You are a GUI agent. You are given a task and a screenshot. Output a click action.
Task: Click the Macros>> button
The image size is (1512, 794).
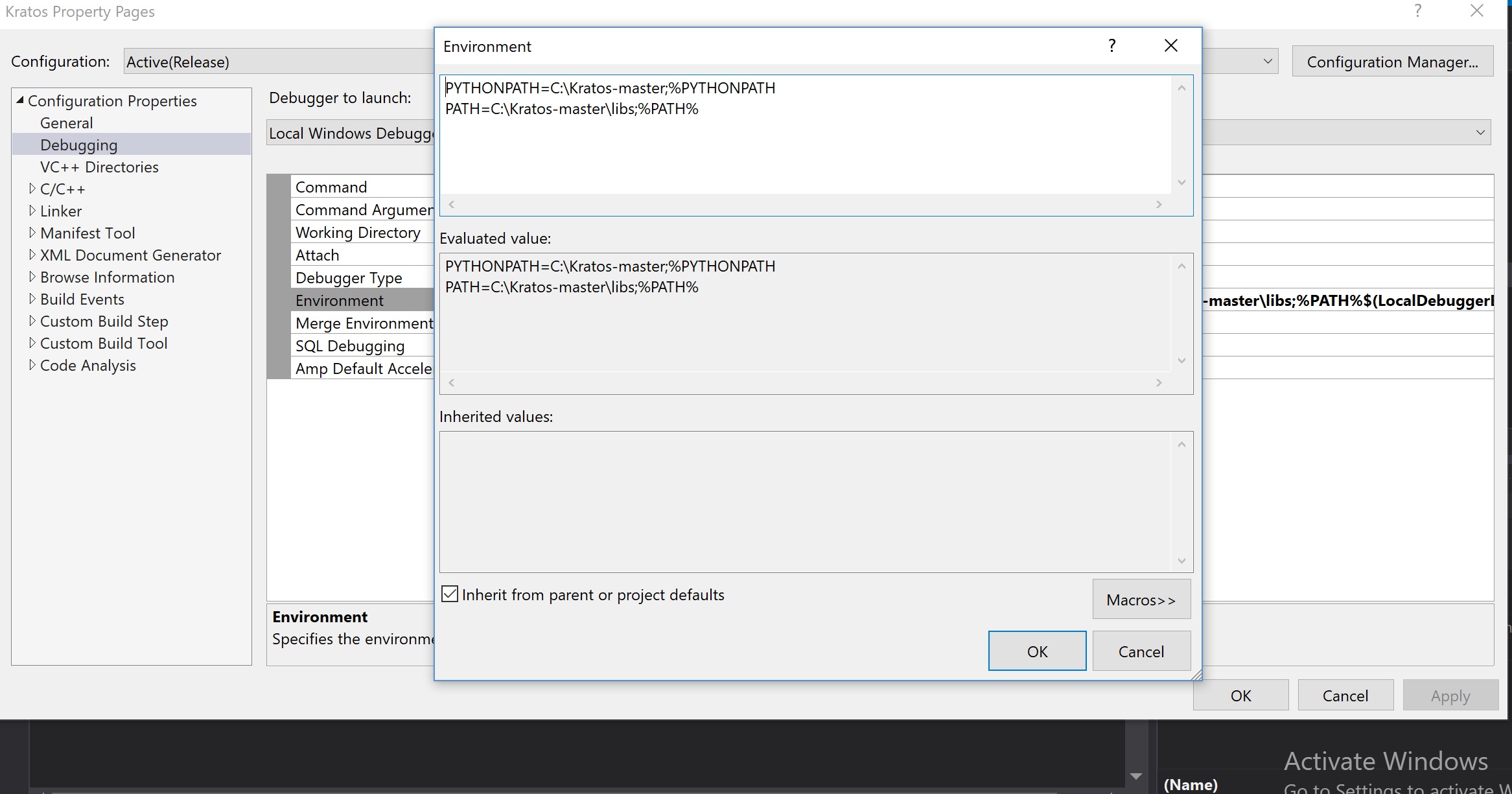pyautogui.click(x=1141, y=599)
